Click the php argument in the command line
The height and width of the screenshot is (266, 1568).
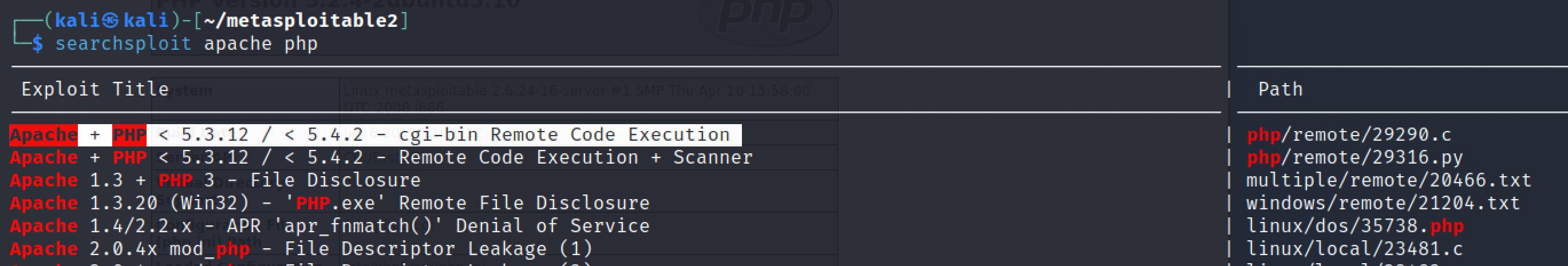(301, 44)
